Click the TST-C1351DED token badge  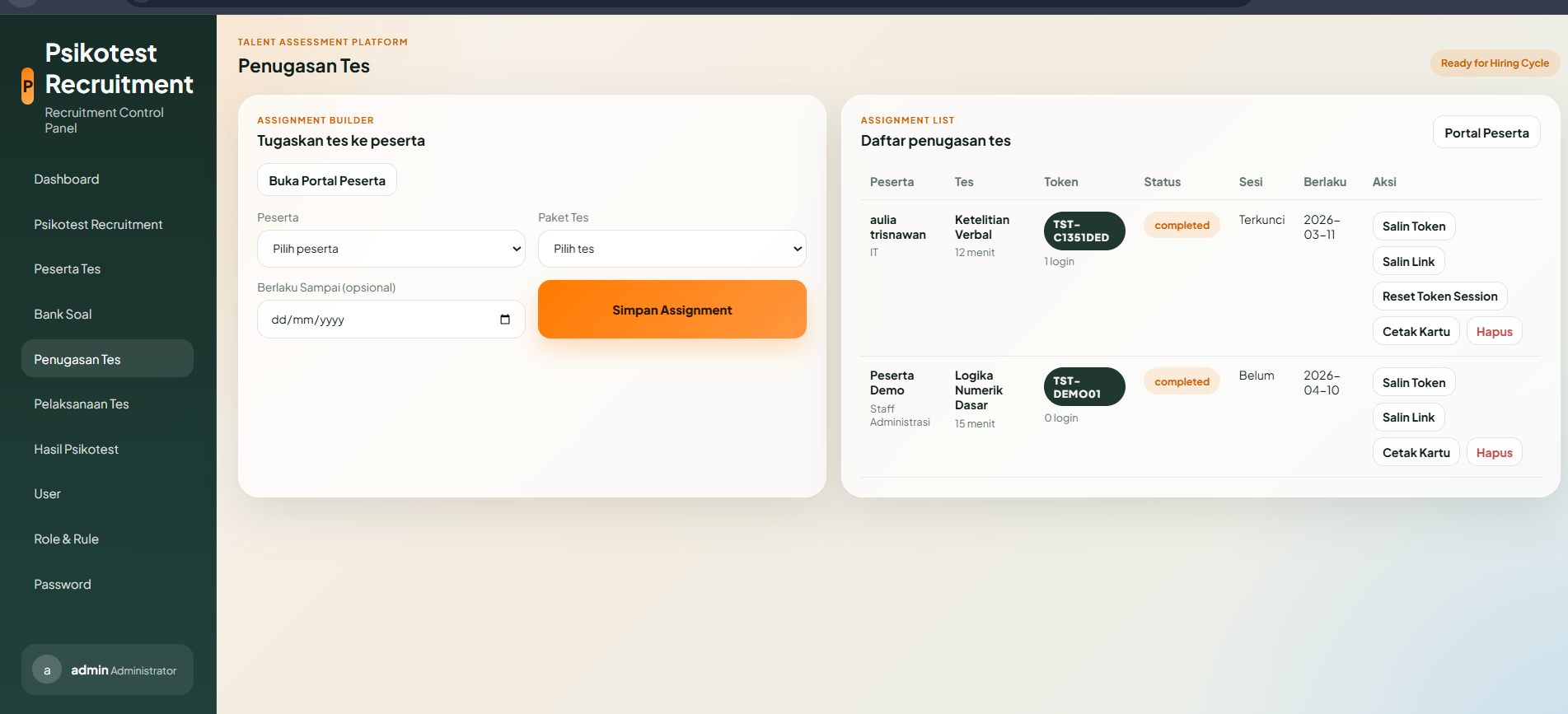(1084, 231)
